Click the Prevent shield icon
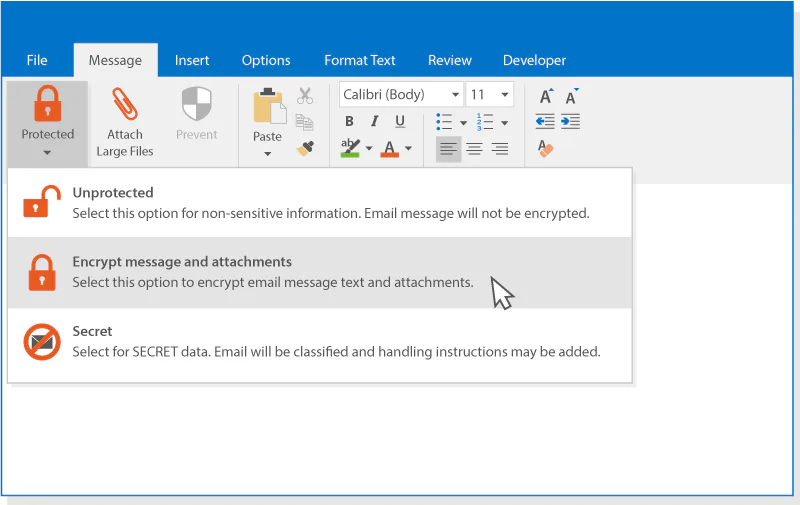This screenshot has width=800, height=505. [x=196, y=103]
